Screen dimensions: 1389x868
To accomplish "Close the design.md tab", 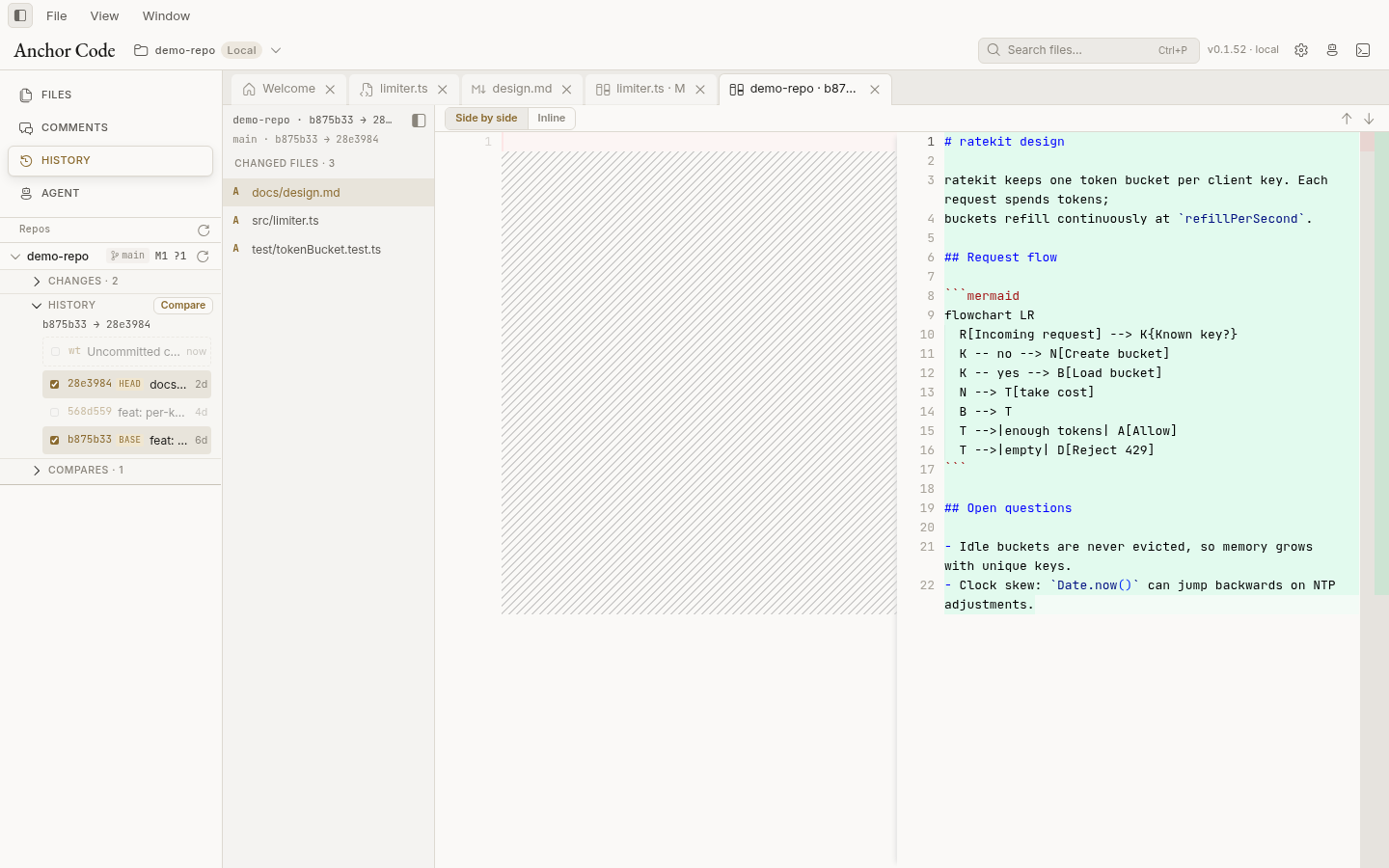I will pos(567,90).
